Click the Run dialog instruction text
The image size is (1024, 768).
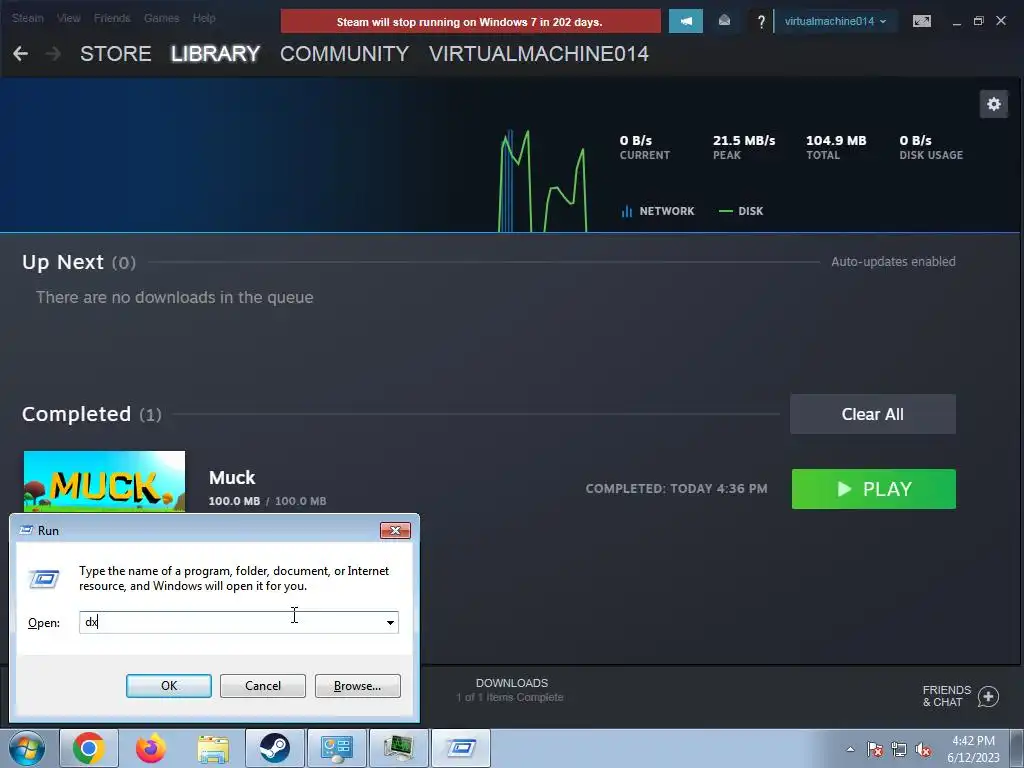(x=234, y=578)
